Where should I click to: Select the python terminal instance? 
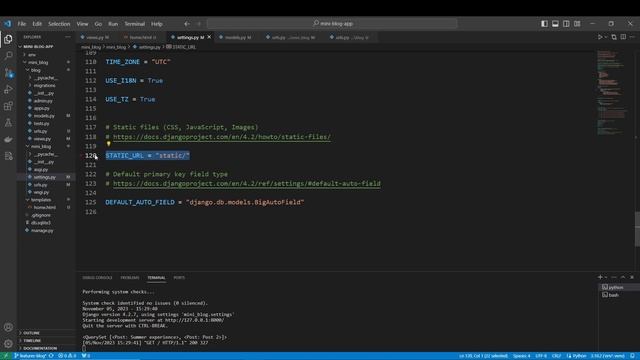coord(619,287)
